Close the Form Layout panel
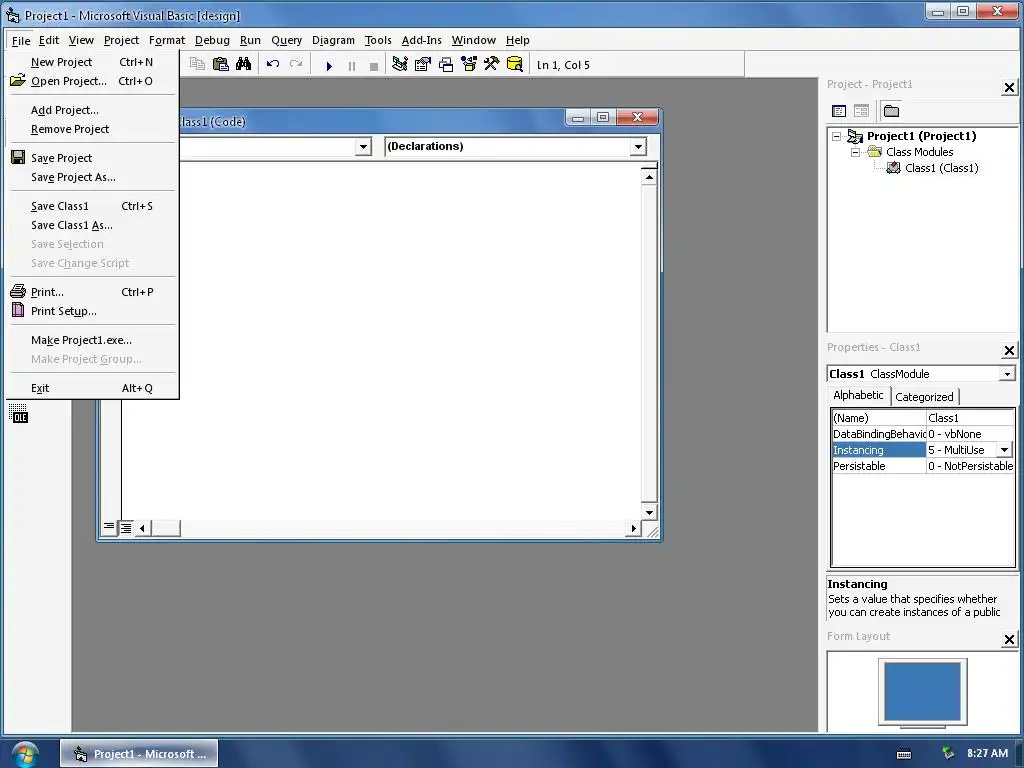 (x=1009, y=639)
